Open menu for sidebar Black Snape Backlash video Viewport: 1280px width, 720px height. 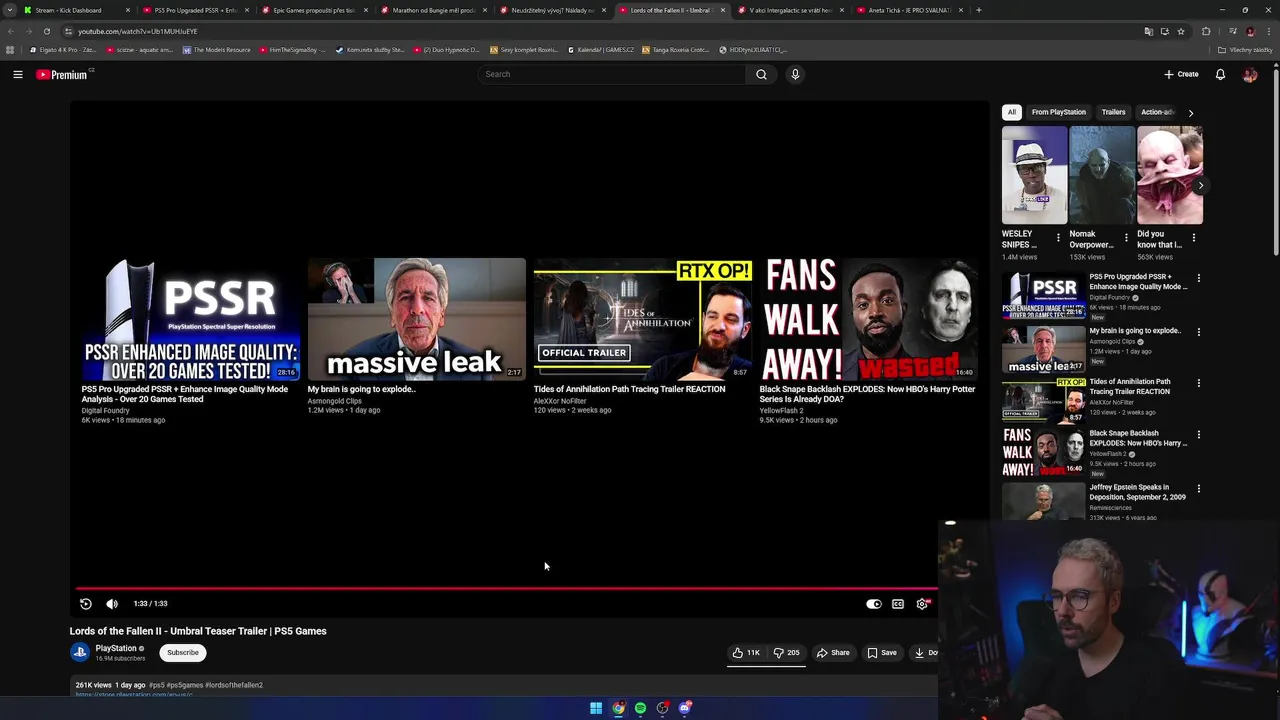click(x=1199, y=435)
